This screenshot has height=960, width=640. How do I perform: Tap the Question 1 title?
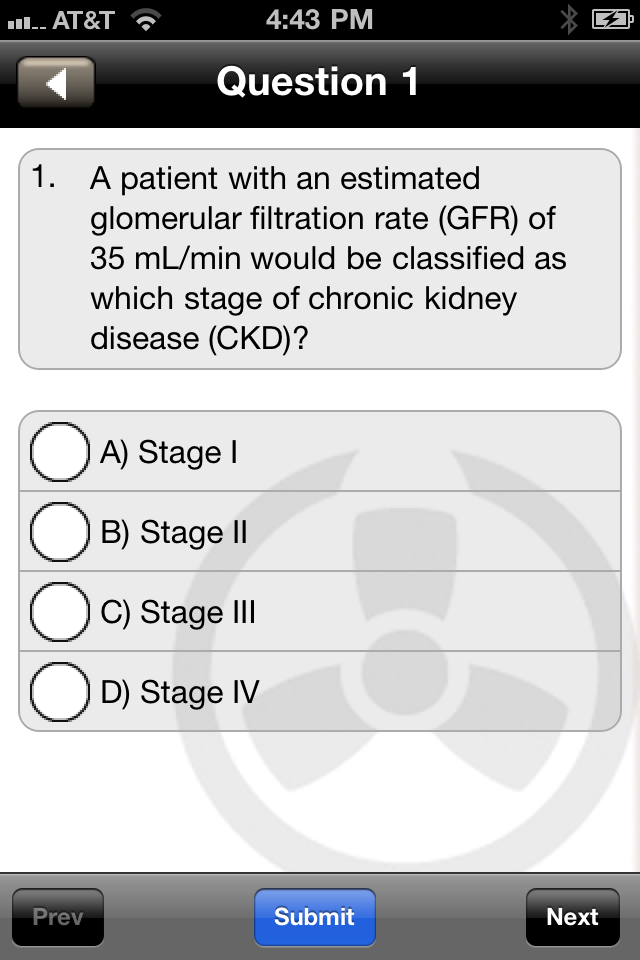point(318,82)
